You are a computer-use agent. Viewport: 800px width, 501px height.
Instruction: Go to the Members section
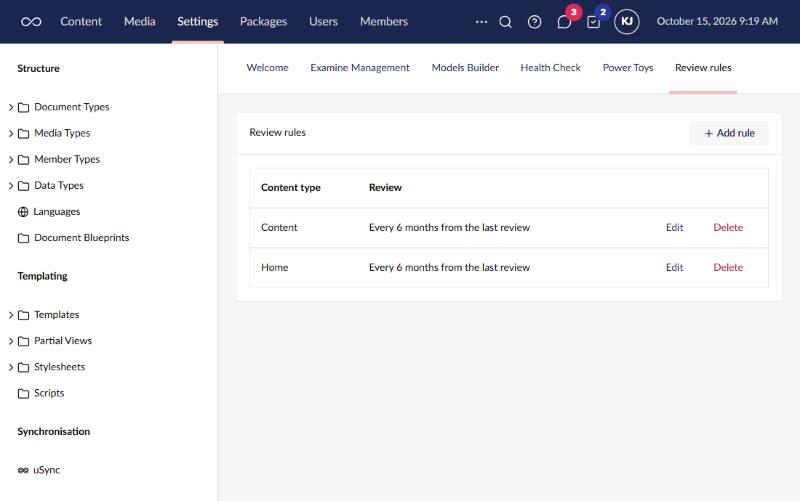(x=384, y=21)
